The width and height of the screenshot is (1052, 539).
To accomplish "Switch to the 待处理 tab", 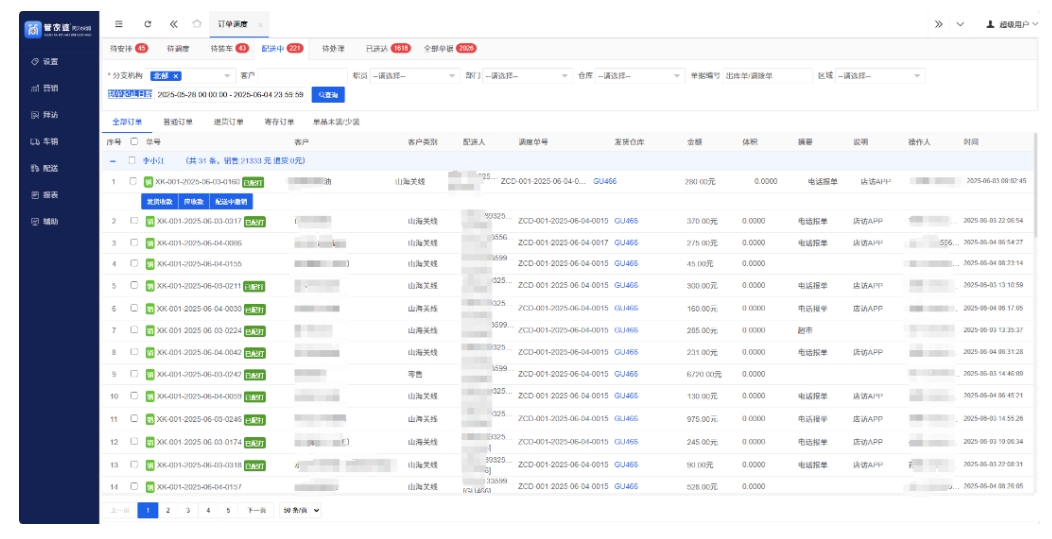I will click(x=333, y=48).
